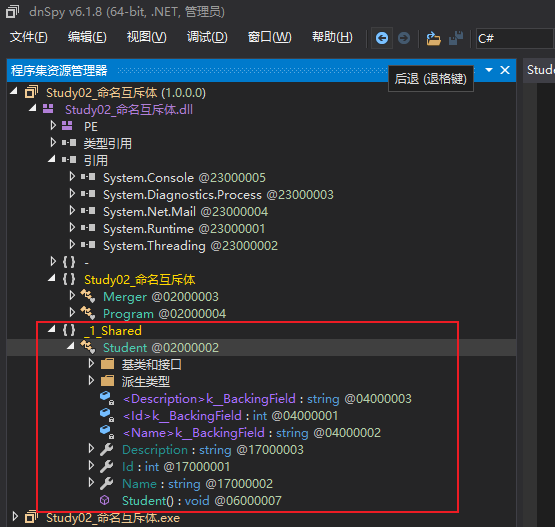
Task: Click the 类型引用 node icon
Action: tap(69, 143)
